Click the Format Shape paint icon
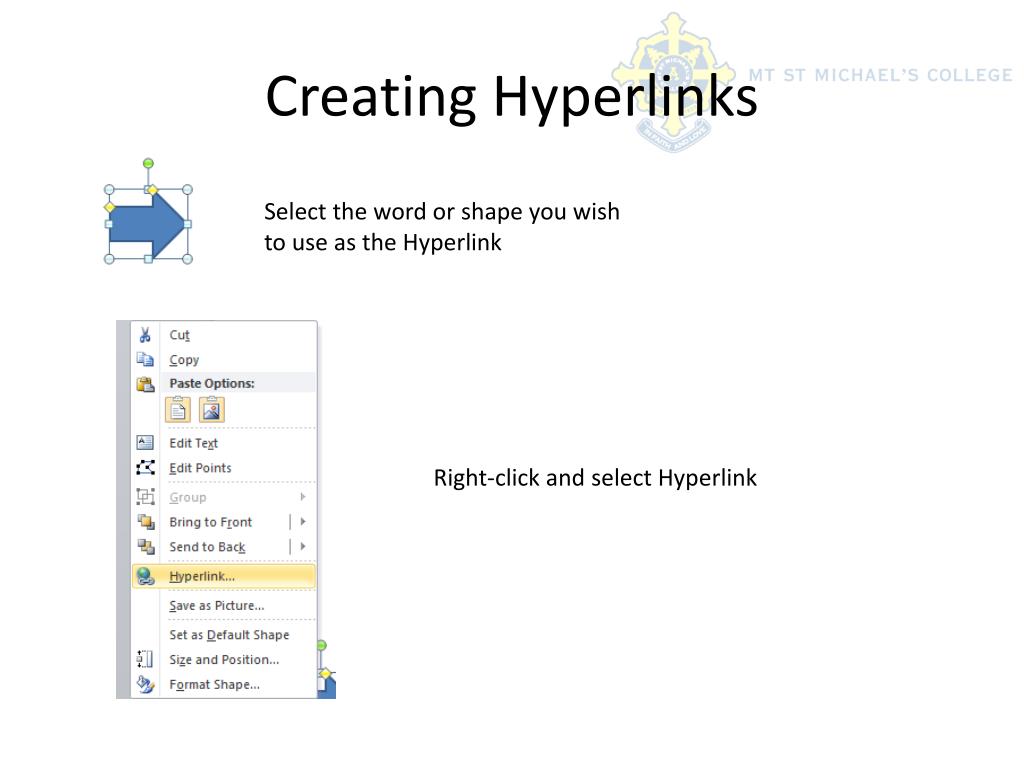 (x=145, y=684)
